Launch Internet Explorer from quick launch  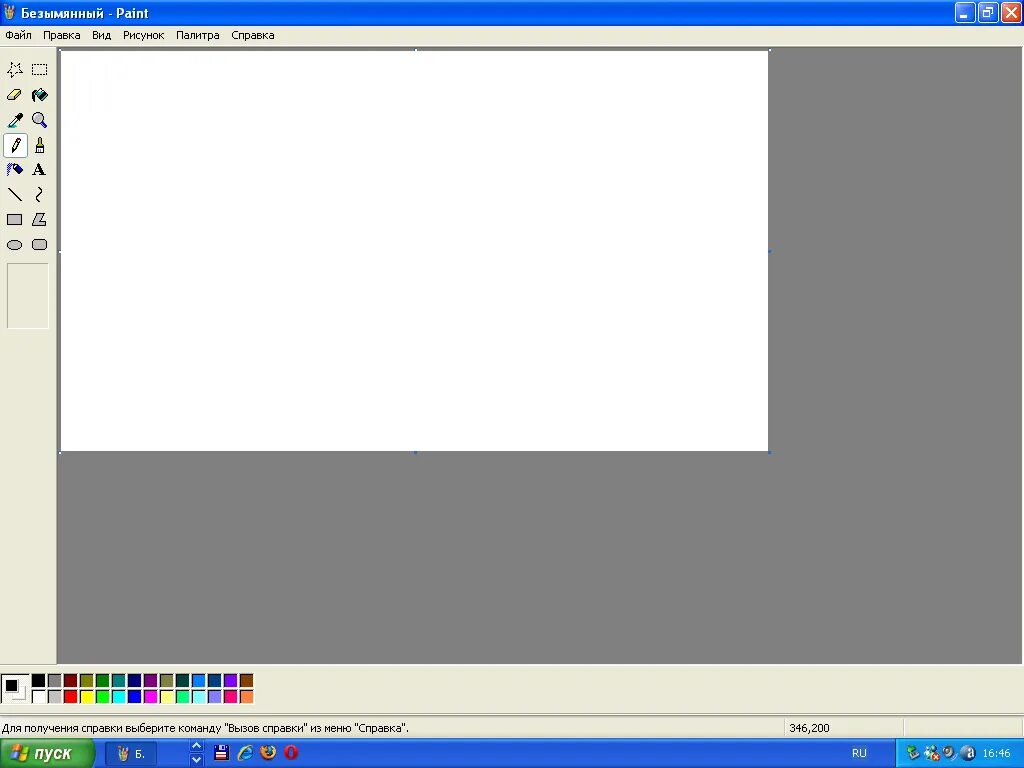[245, 753]
